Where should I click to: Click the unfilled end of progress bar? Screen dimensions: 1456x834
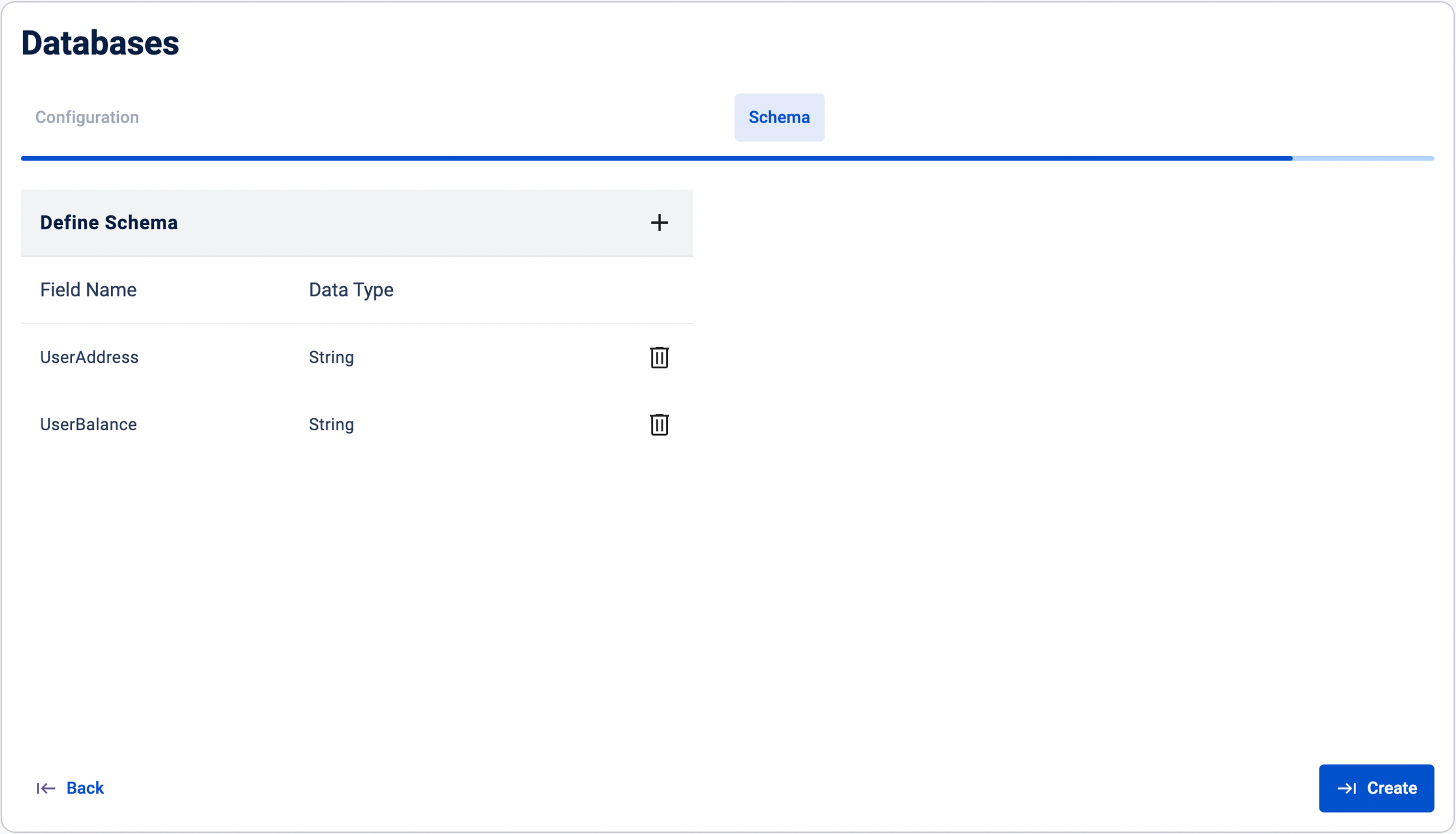[x=1362, y=159]
